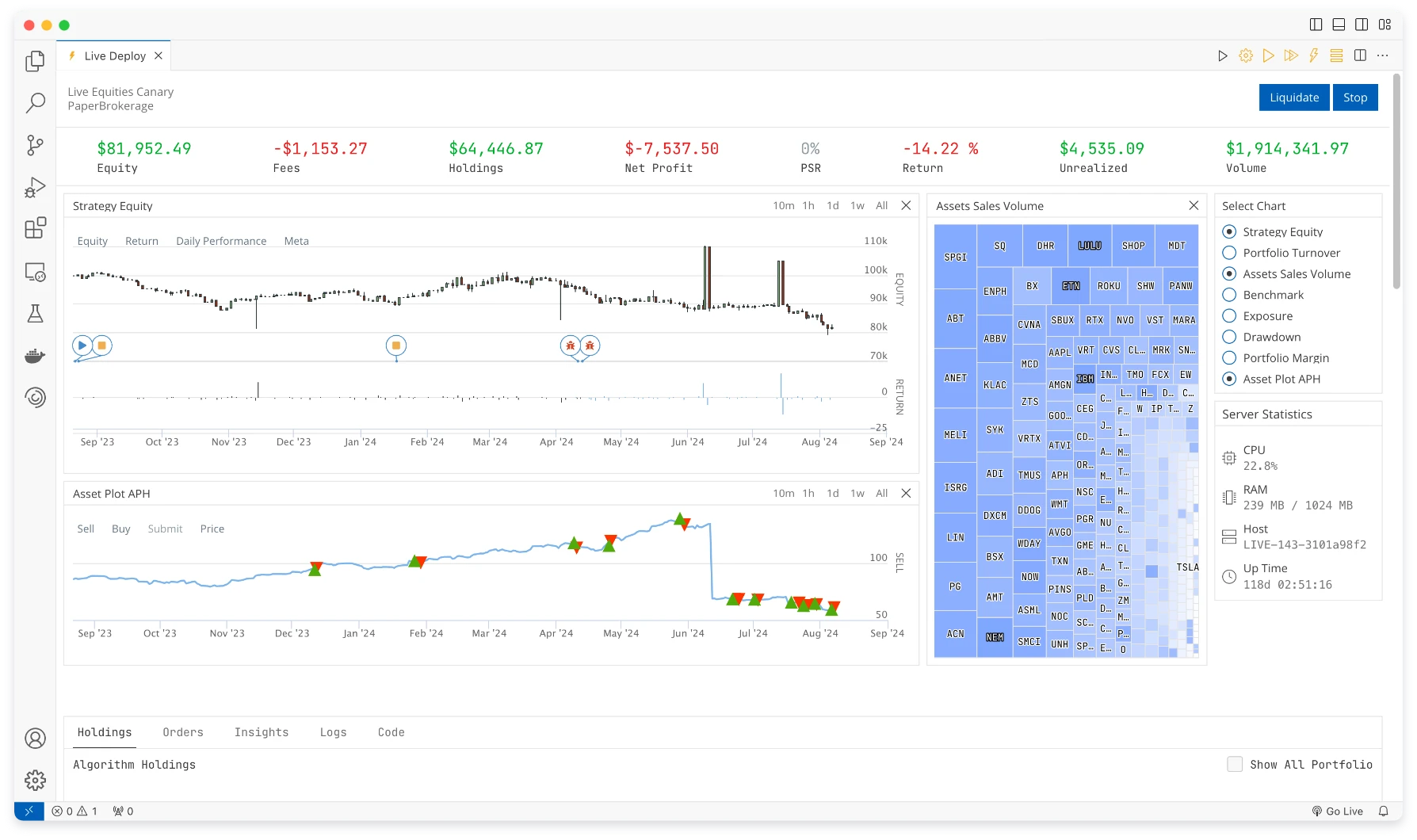Select the 1w timeframe on Strategy Equity
Viewport: 1417px width, 840px height.
857,205
